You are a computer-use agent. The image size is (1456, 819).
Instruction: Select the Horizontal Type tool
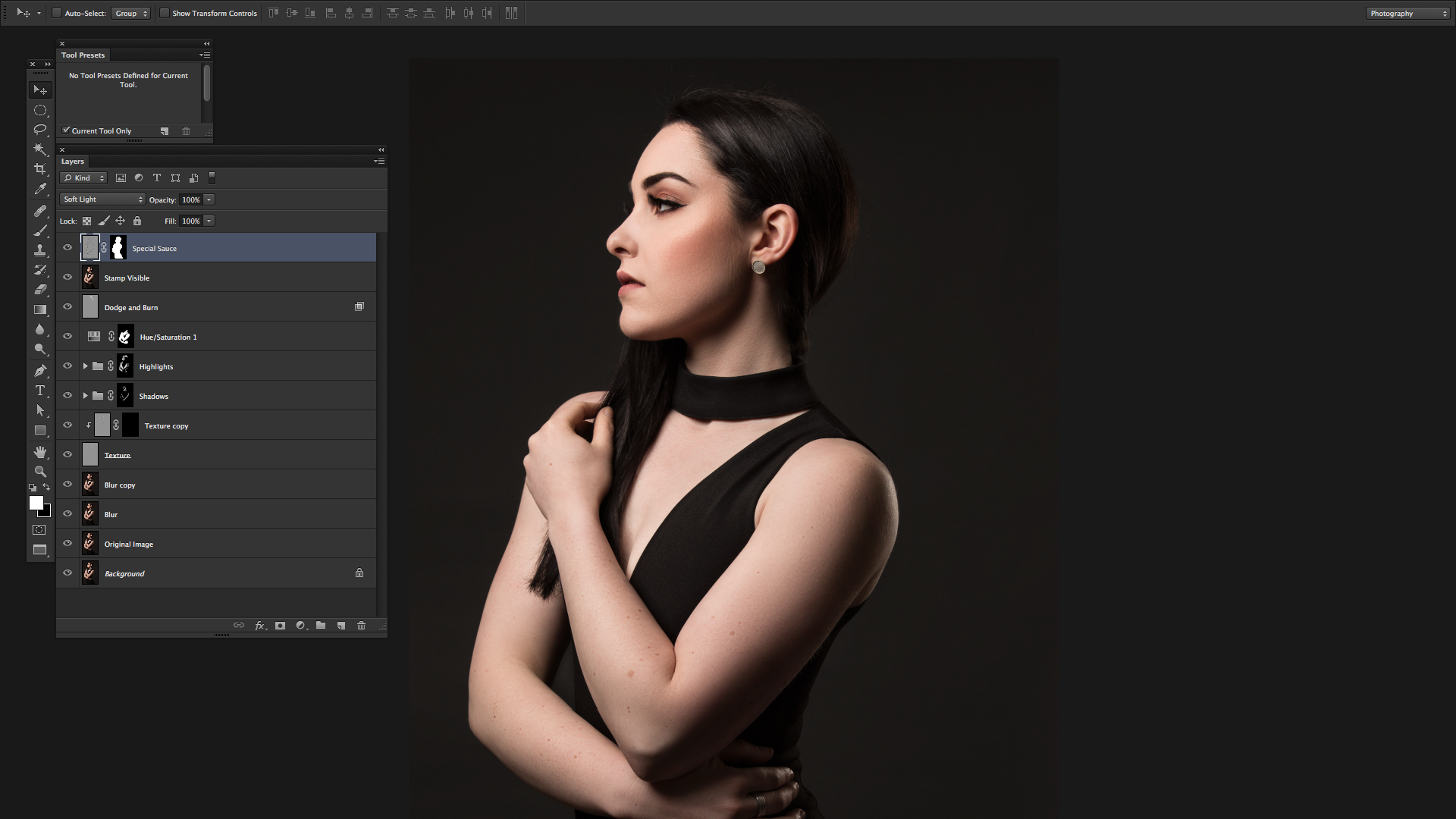click(x=39, y=391)
